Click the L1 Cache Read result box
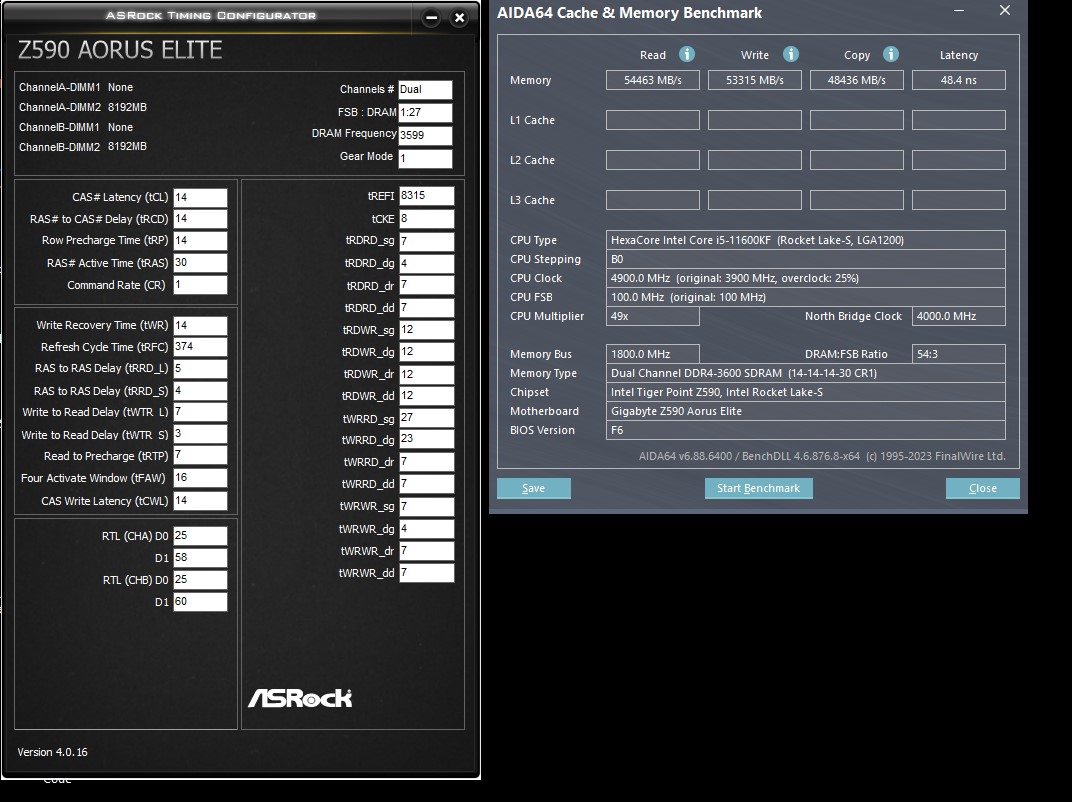1072x802 pixels. 652,120
